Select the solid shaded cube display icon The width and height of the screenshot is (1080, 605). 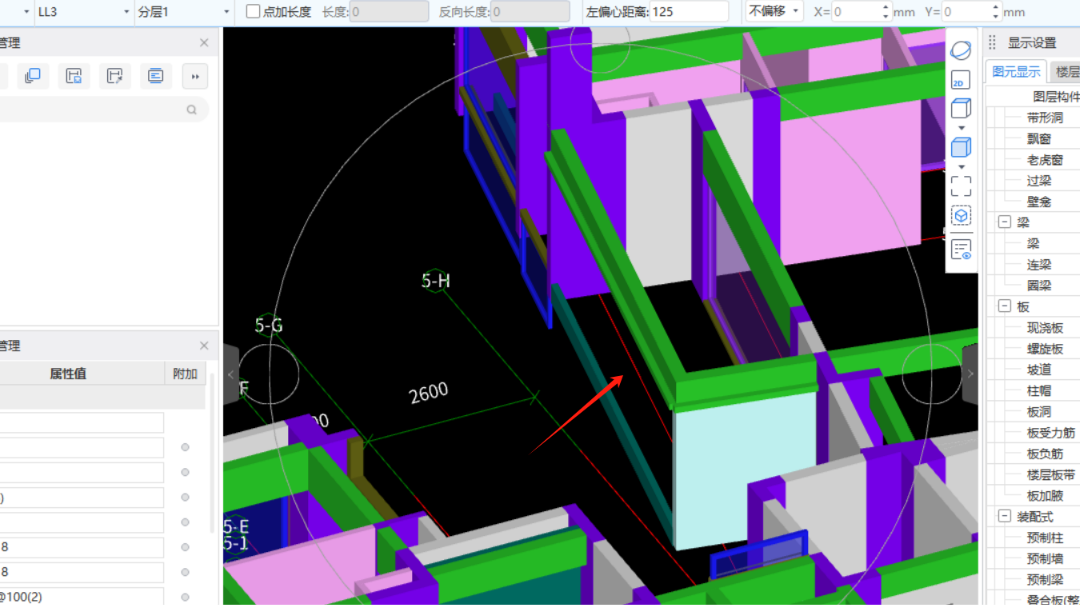point(961,147)
